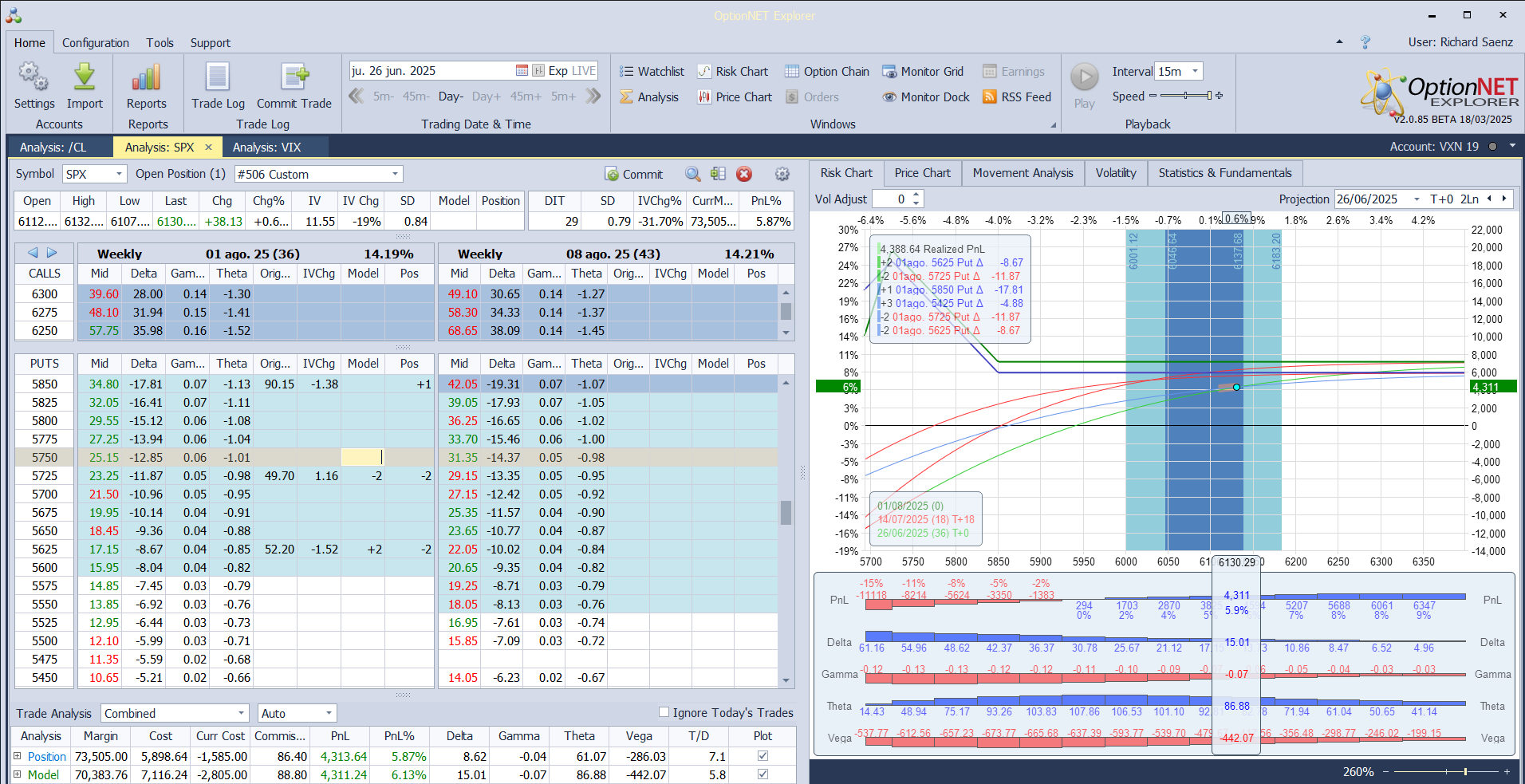
Task: Step back with the 45m- button
Action: [x=416, y=97]
